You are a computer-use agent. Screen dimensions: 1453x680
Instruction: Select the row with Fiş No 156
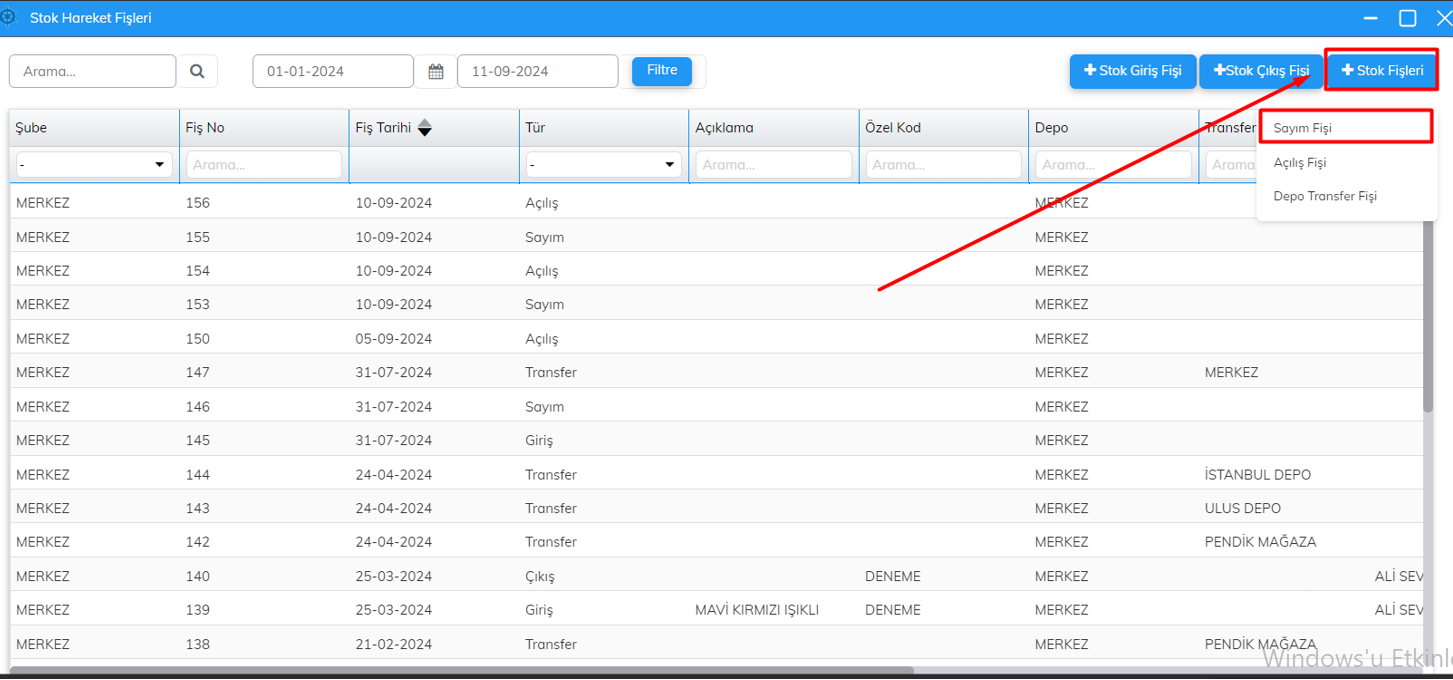pos(198,203)
